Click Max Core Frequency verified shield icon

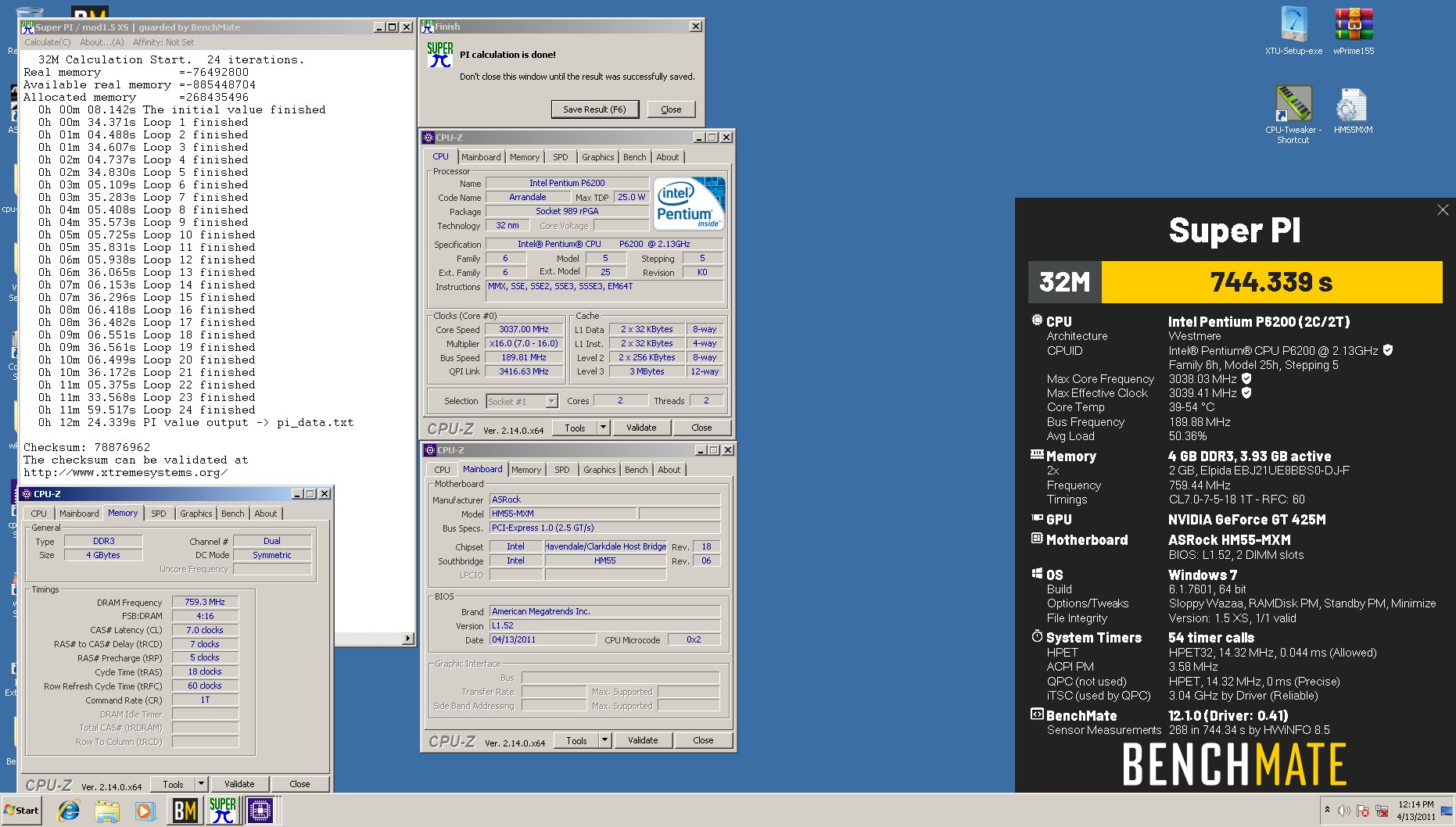click(x=1246, y=378)
